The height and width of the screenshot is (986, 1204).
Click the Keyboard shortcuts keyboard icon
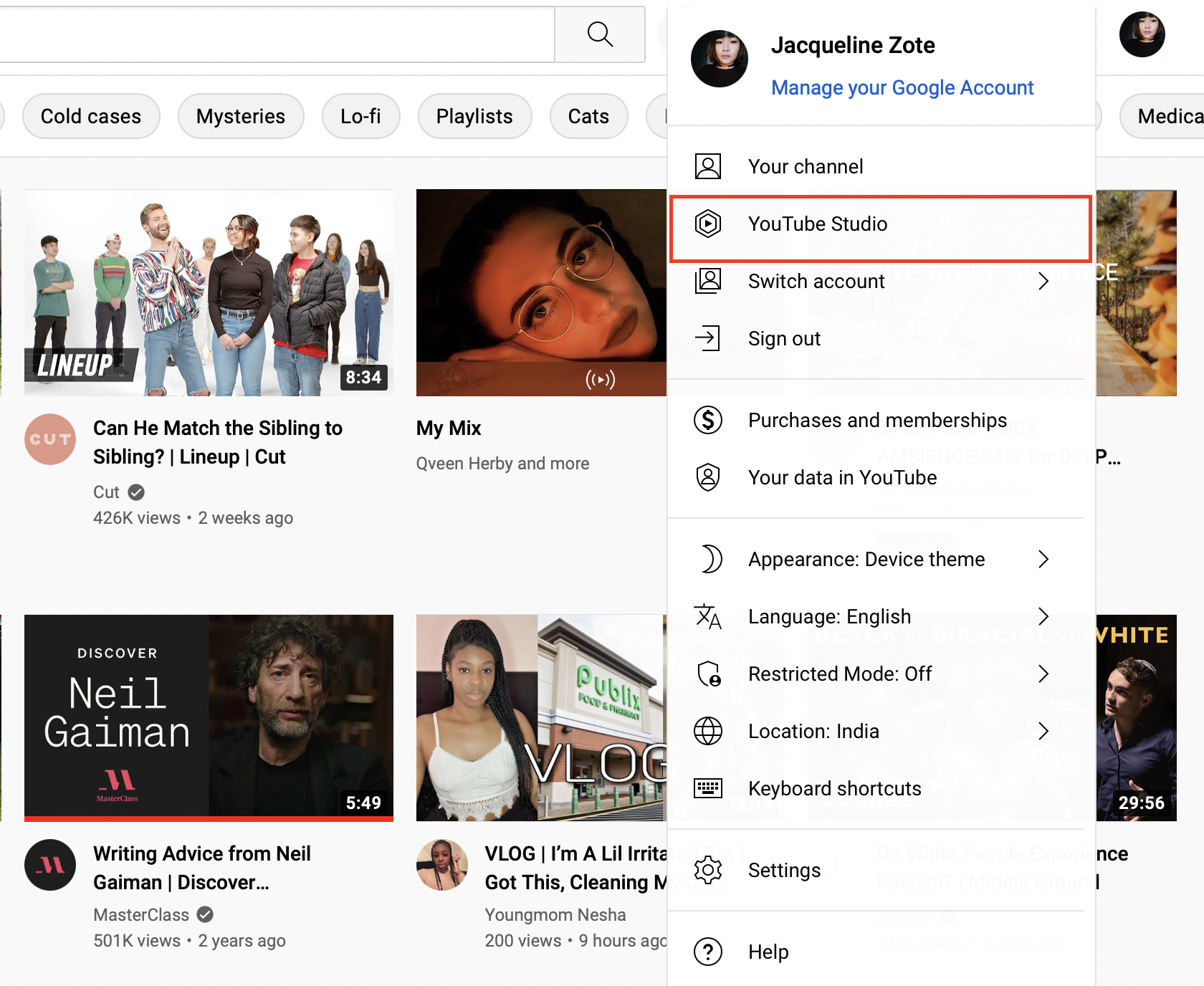[708, 788]
